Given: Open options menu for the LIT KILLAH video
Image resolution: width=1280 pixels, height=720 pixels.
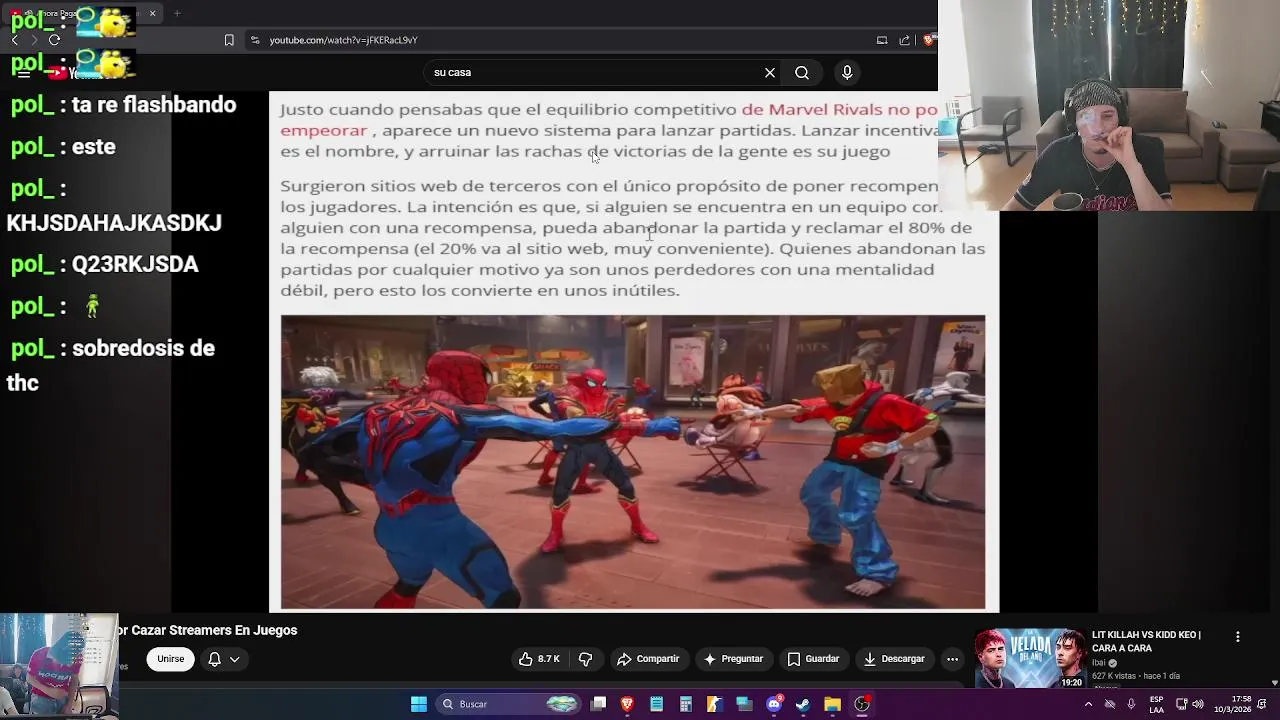Looking at the screenshot, I should (x=1238, y=637).
